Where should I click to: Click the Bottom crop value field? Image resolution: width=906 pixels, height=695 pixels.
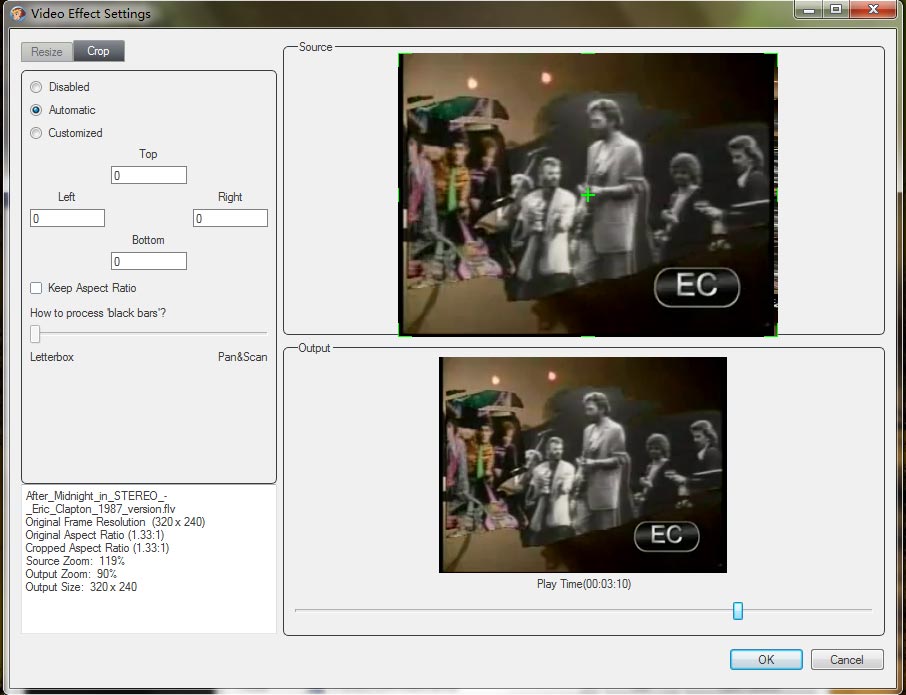[x=148, y=261]
